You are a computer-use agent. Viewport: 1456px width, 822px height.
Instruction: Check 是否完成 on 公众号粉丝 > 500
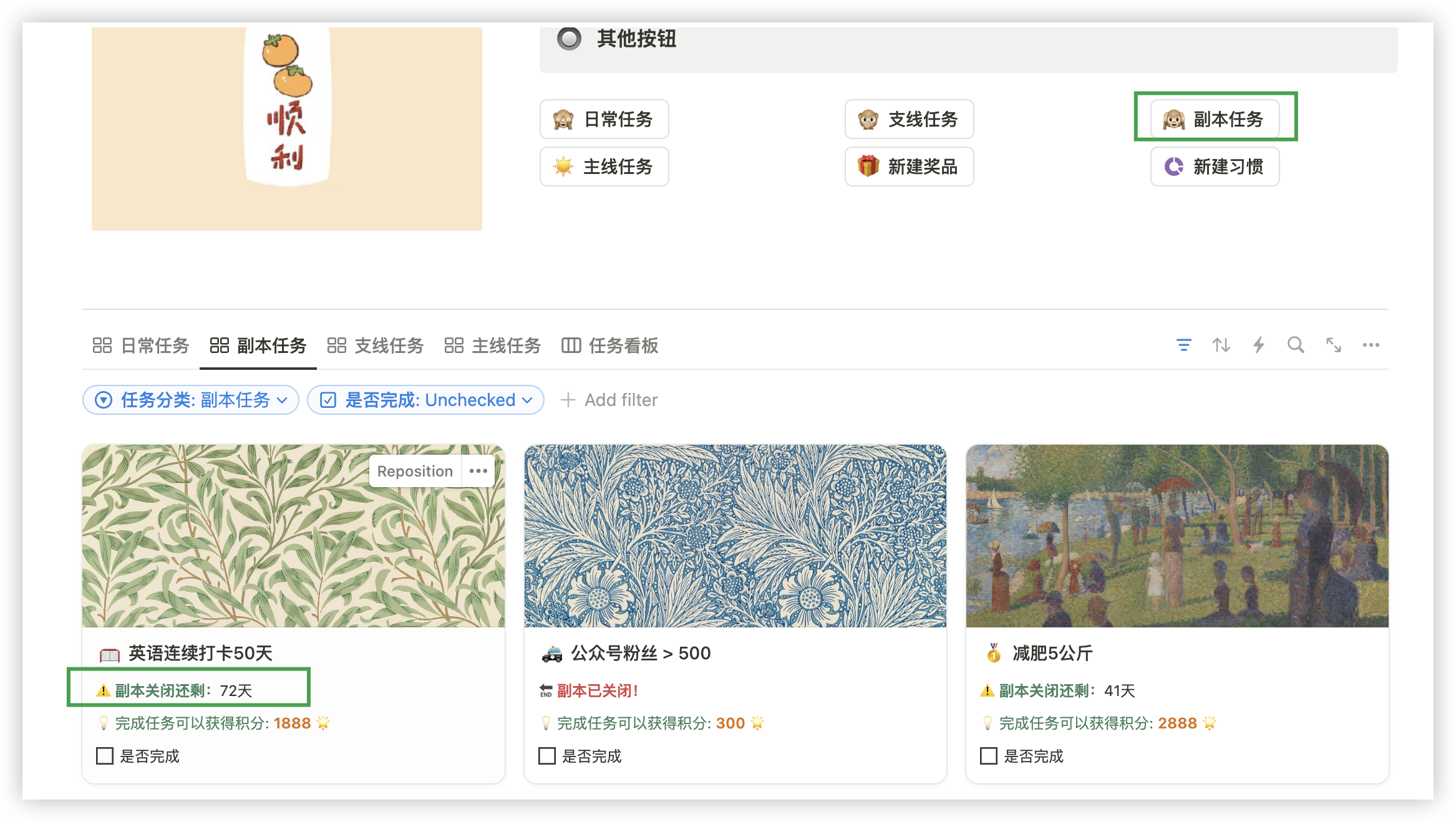tap(546, 756)
